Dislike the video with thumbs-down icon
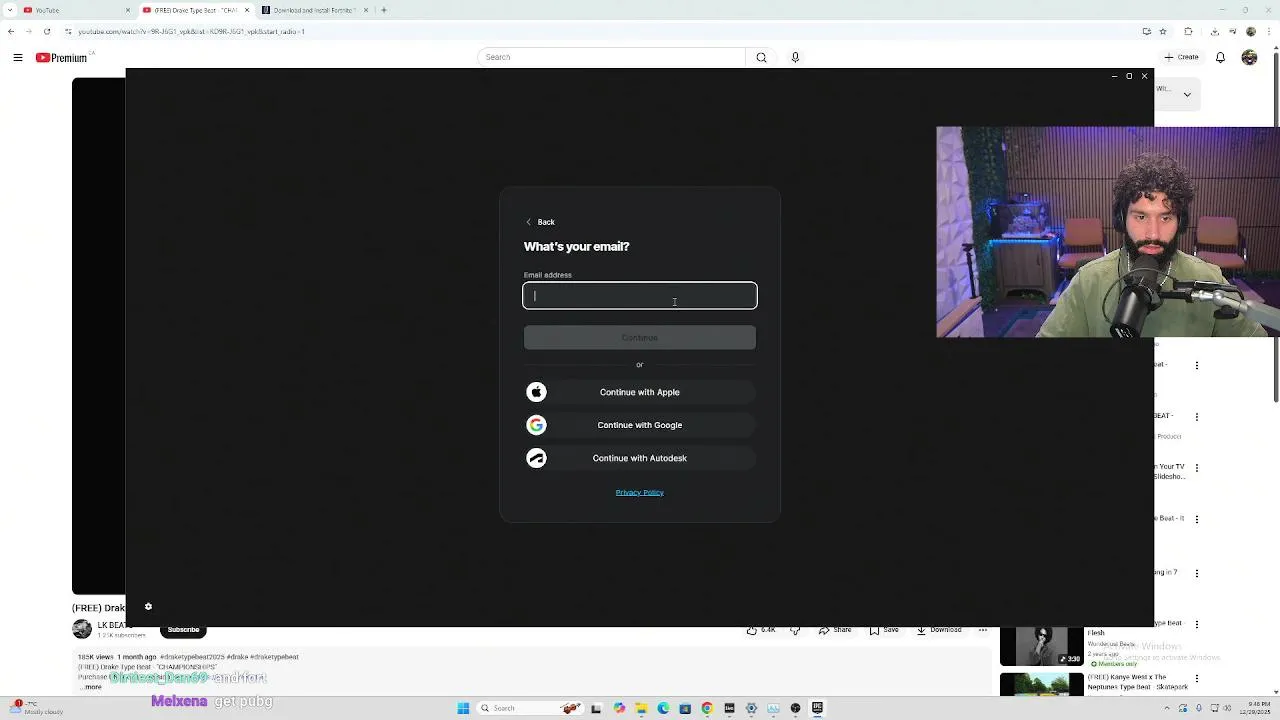The width and height of the screenshot is (1280, 720). point(796,630)
